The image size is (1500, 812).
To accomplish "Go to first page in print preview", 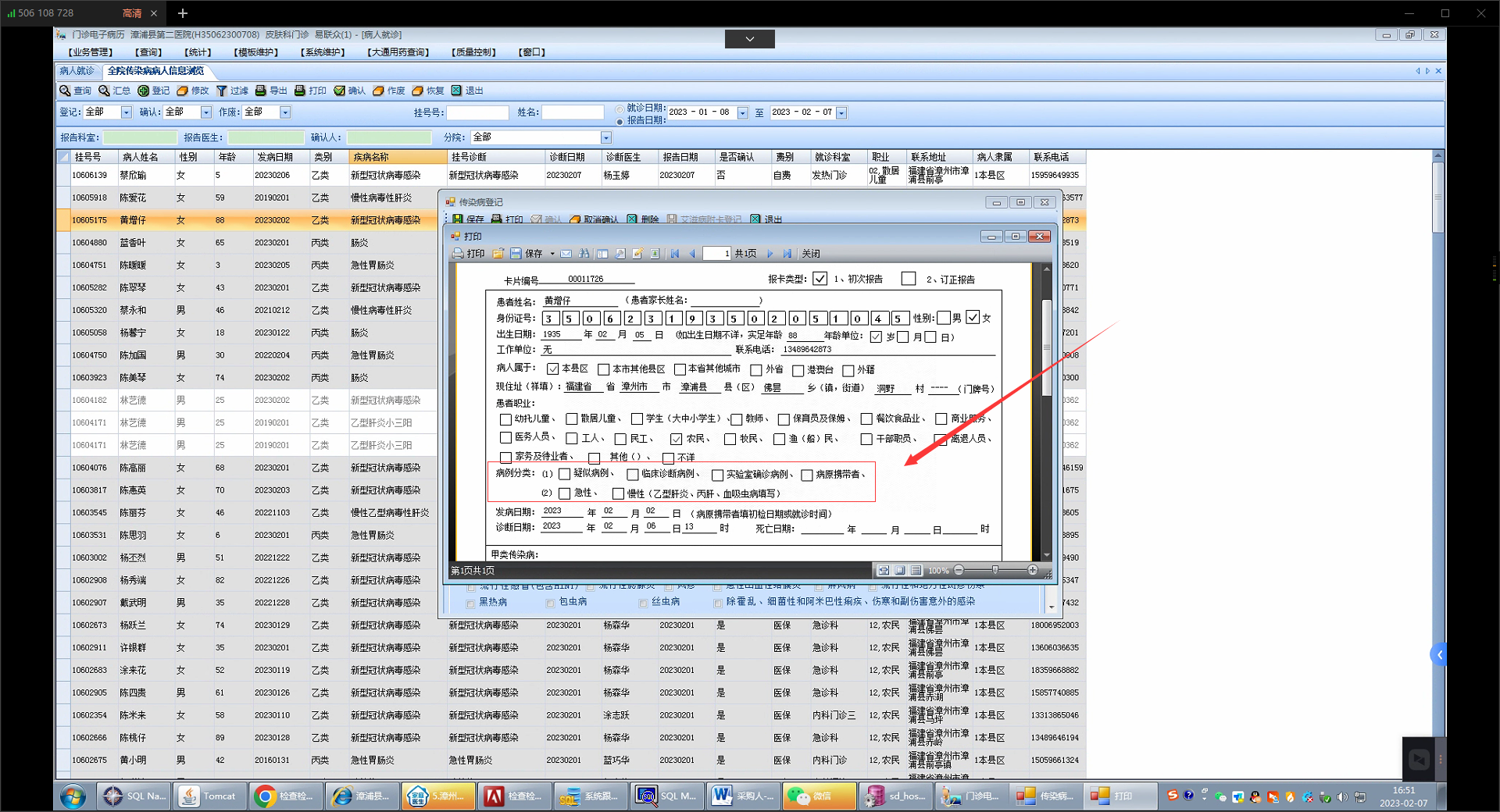I will click(x=675, y=254).
